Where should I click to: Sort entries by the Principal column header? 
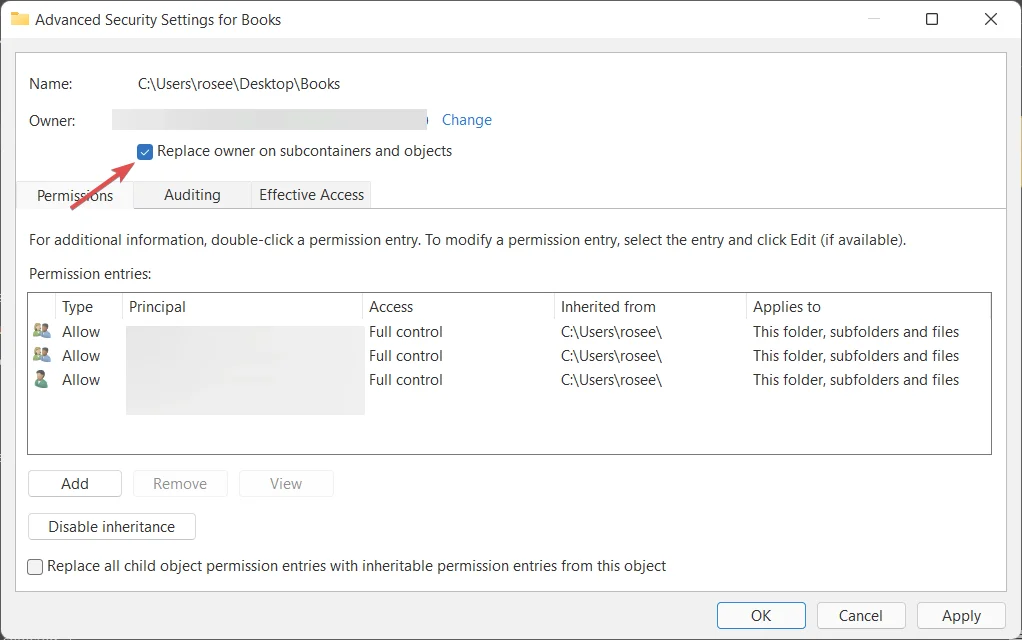click(x=157, y=307)
